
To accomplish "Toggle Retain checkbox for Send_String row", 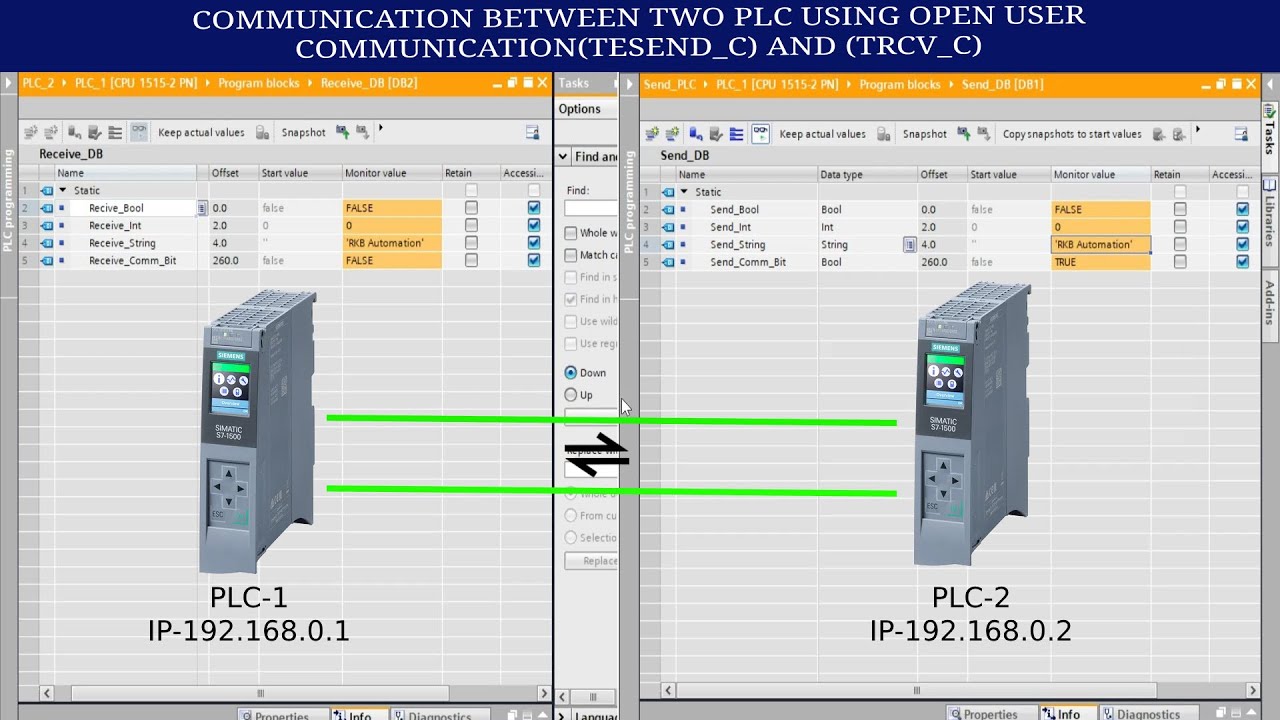I will point(1180,244).
